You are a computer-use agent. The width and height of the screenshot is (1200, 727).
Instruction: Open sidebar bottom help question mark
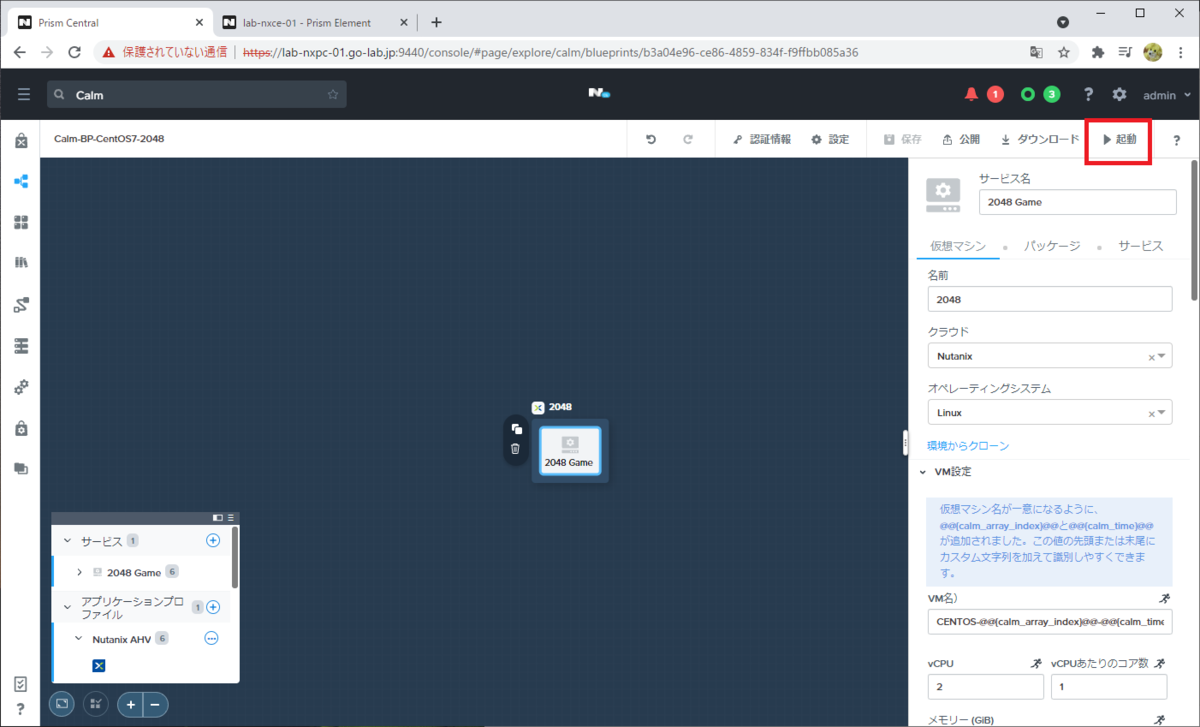(21, 709)
